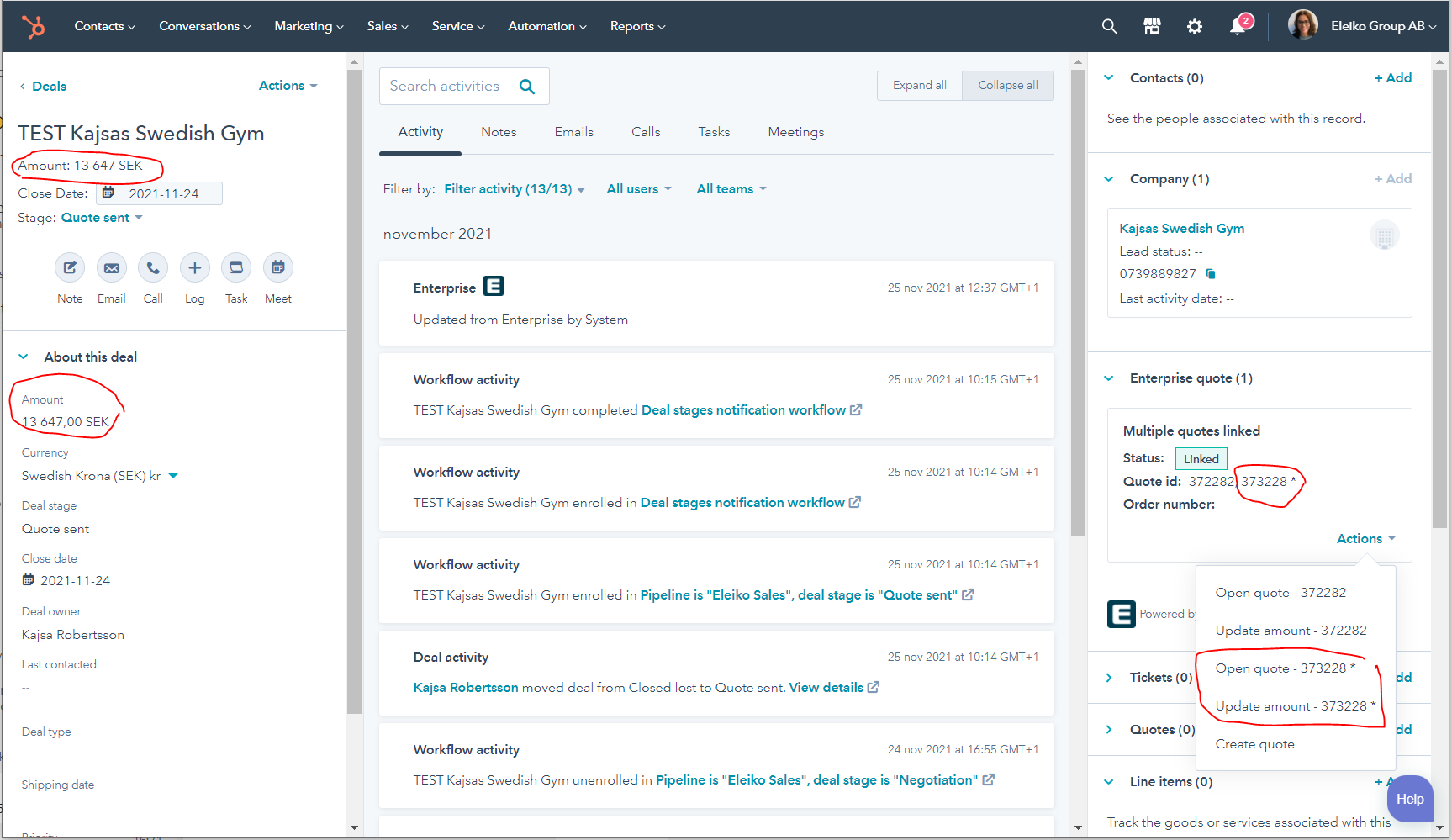Click the HubSpot sprocket logo

pos(34,27)
